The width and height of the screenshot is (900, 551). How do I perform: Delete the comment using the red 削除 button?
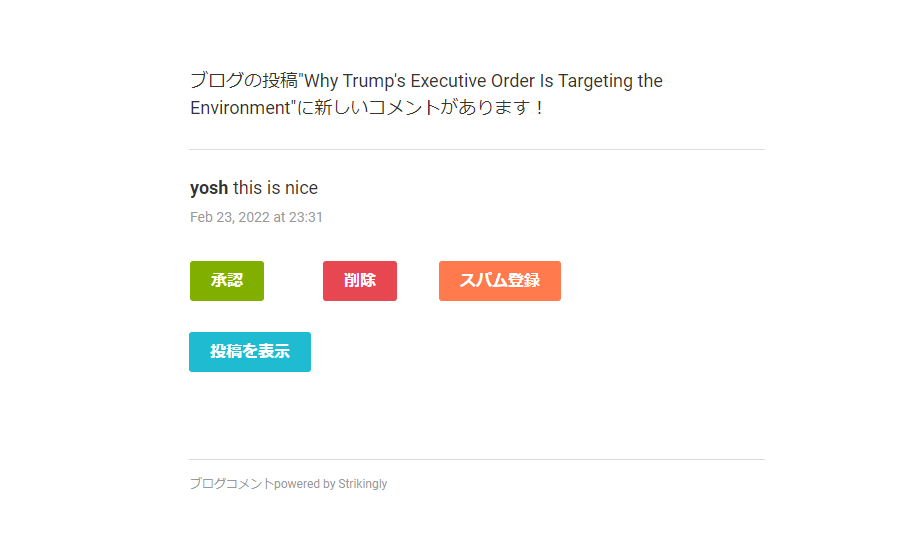click(360, 281)
